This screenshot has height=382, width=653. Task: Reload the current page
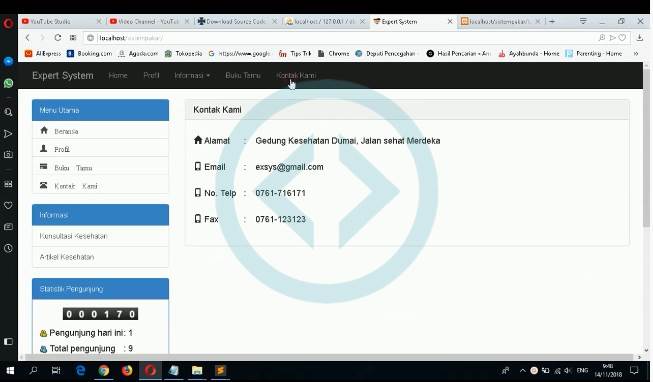(57, 37)
